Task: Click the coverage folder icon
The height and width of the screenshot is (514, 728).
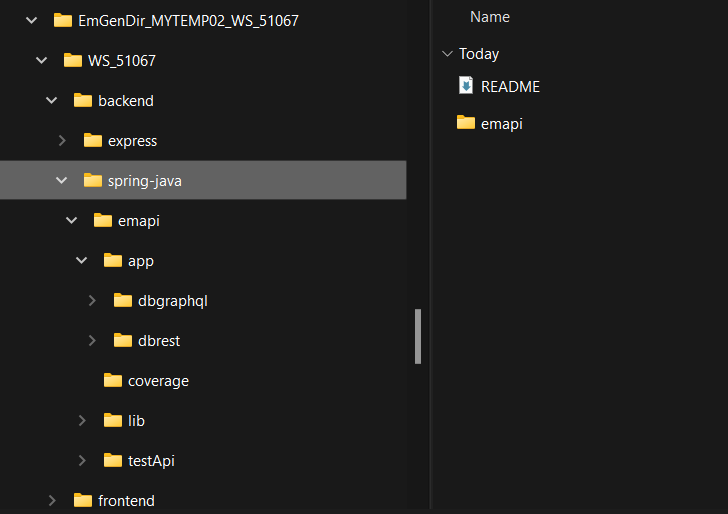Action: coord(113,380)
